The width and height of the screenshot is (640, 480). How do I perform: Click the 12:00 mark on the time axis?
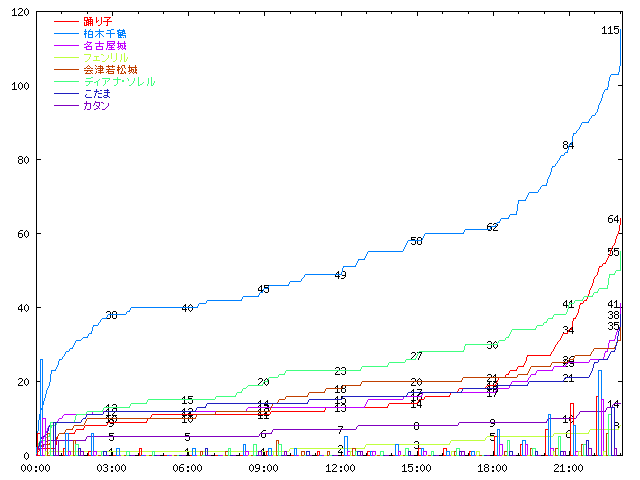[x=340, y=468]
